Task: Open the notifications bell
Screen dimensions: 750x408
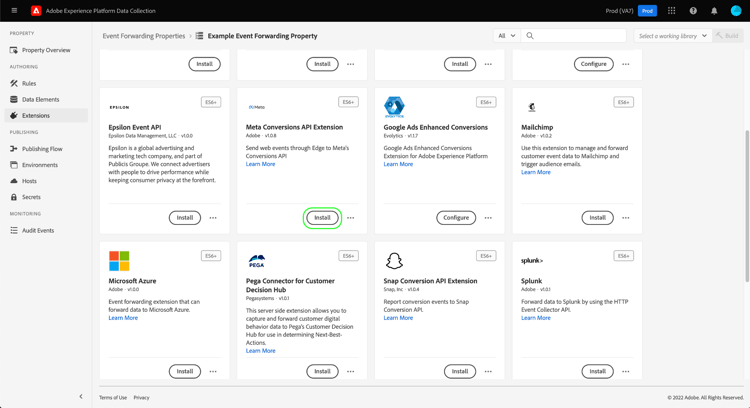Action: tap(714, 11)
